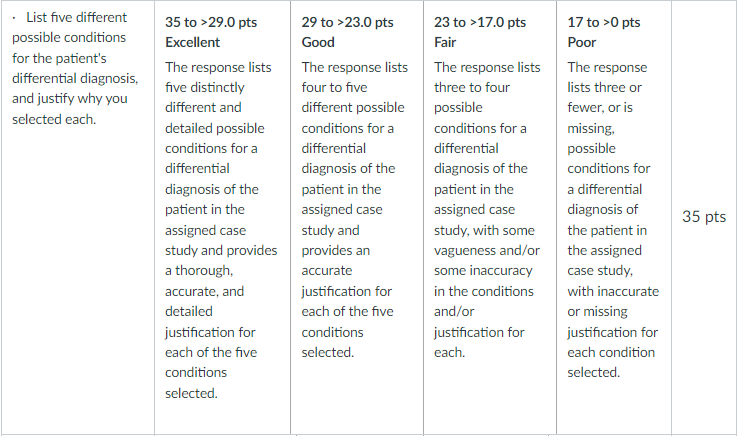Select the Good rating cell

point(357,217)
